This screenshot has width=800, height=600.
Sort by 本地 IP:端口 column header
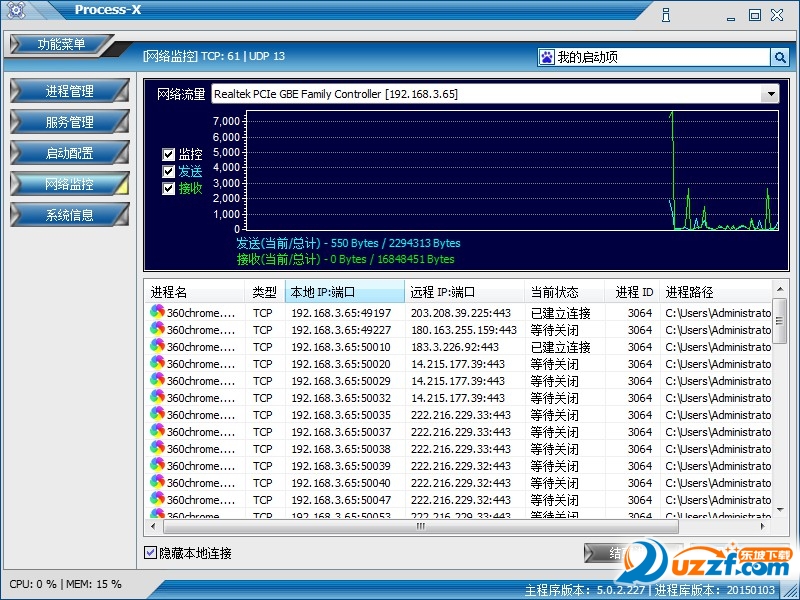click(x=344, y=292)
